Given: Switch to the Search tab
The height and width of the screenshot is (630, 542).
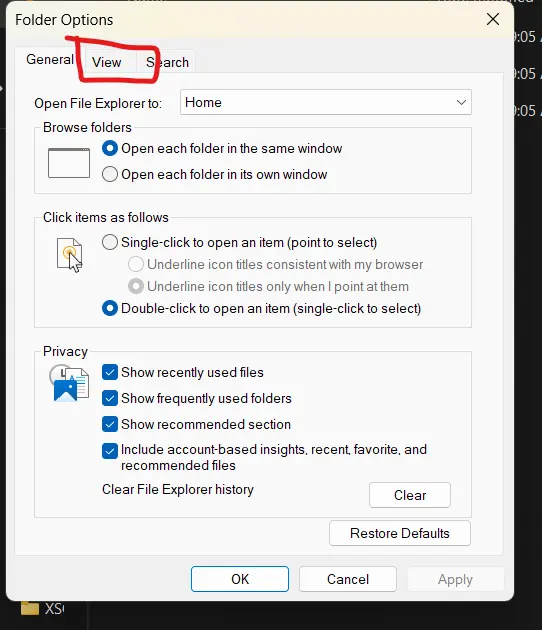Looking at the screenshot, I should pyautogui.click(x=167, y=62).
